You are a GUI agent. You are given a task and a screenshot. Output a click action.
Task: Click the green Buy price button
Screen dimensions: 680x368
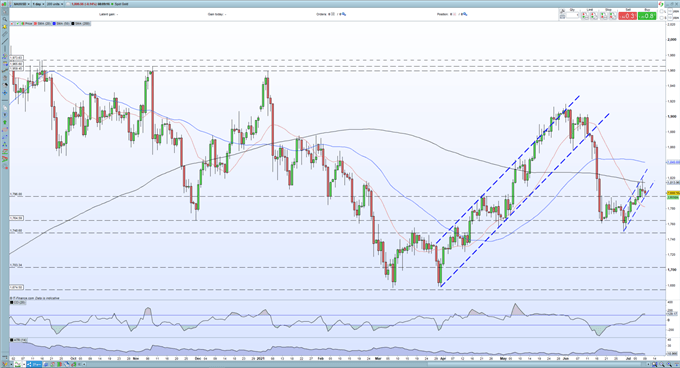(x=647, y=16)
